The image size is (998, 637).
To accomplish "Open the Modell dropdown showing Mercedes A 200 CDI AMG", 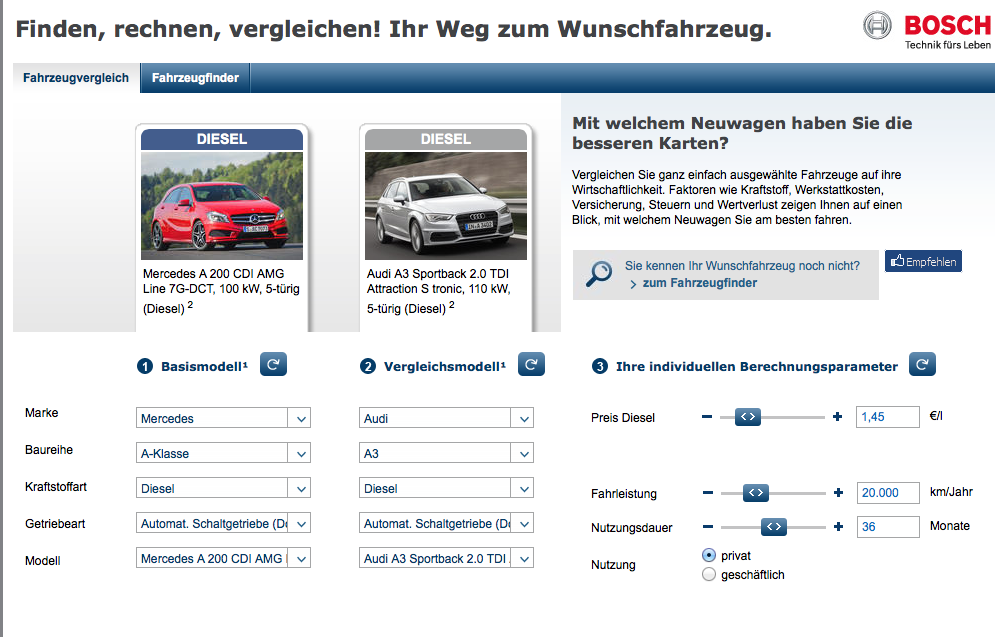I will coord(223,558).
